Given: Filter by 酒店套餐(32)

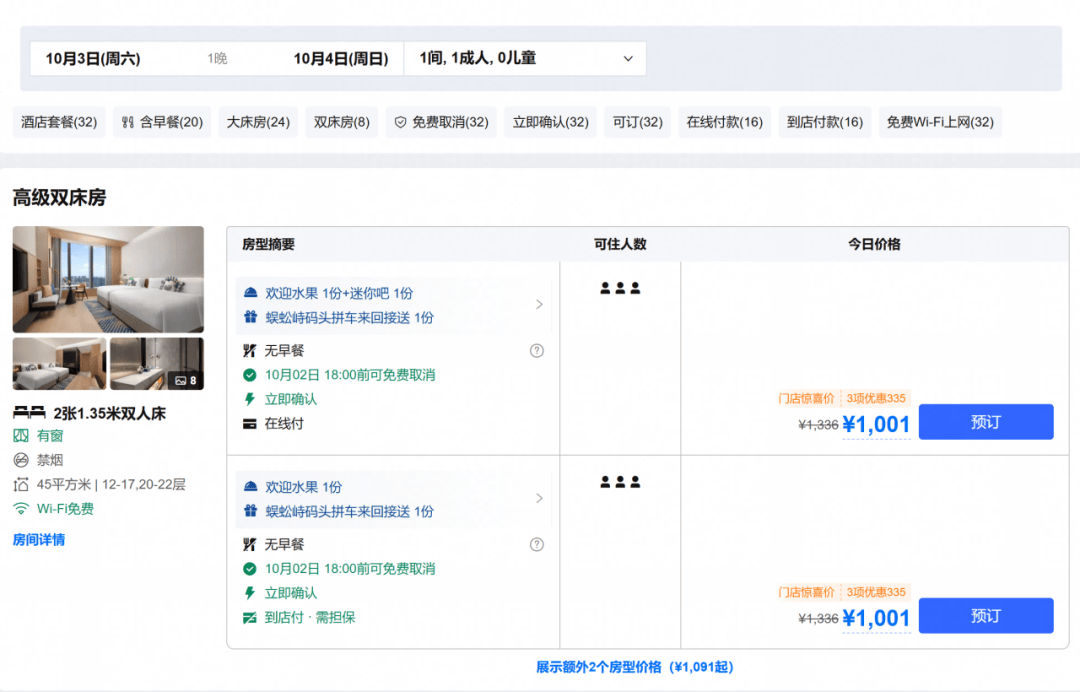Looking at the screenshot, I should pos(59,122).
